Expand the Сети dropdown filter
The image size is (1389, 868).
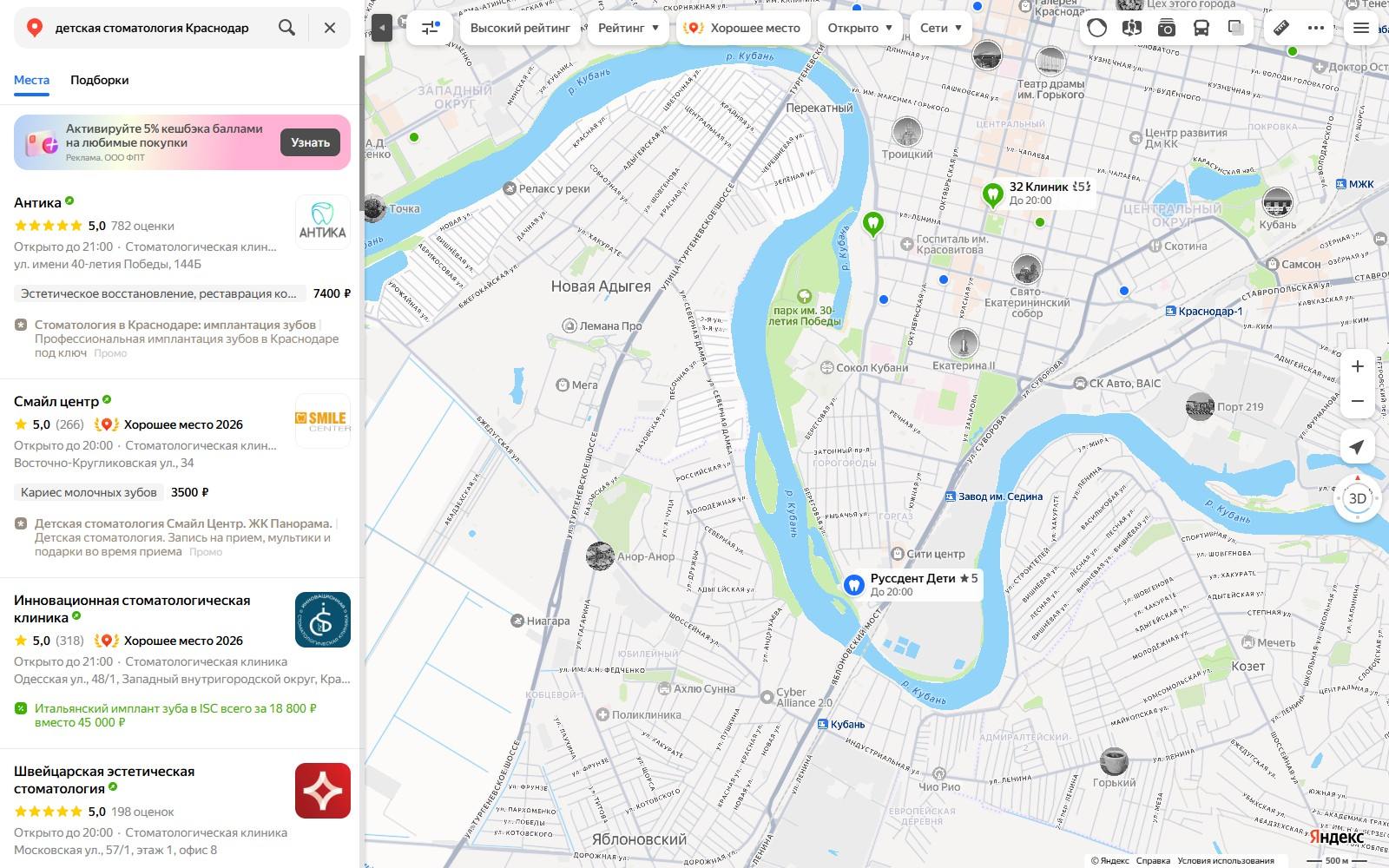click(x=941, y=28)
